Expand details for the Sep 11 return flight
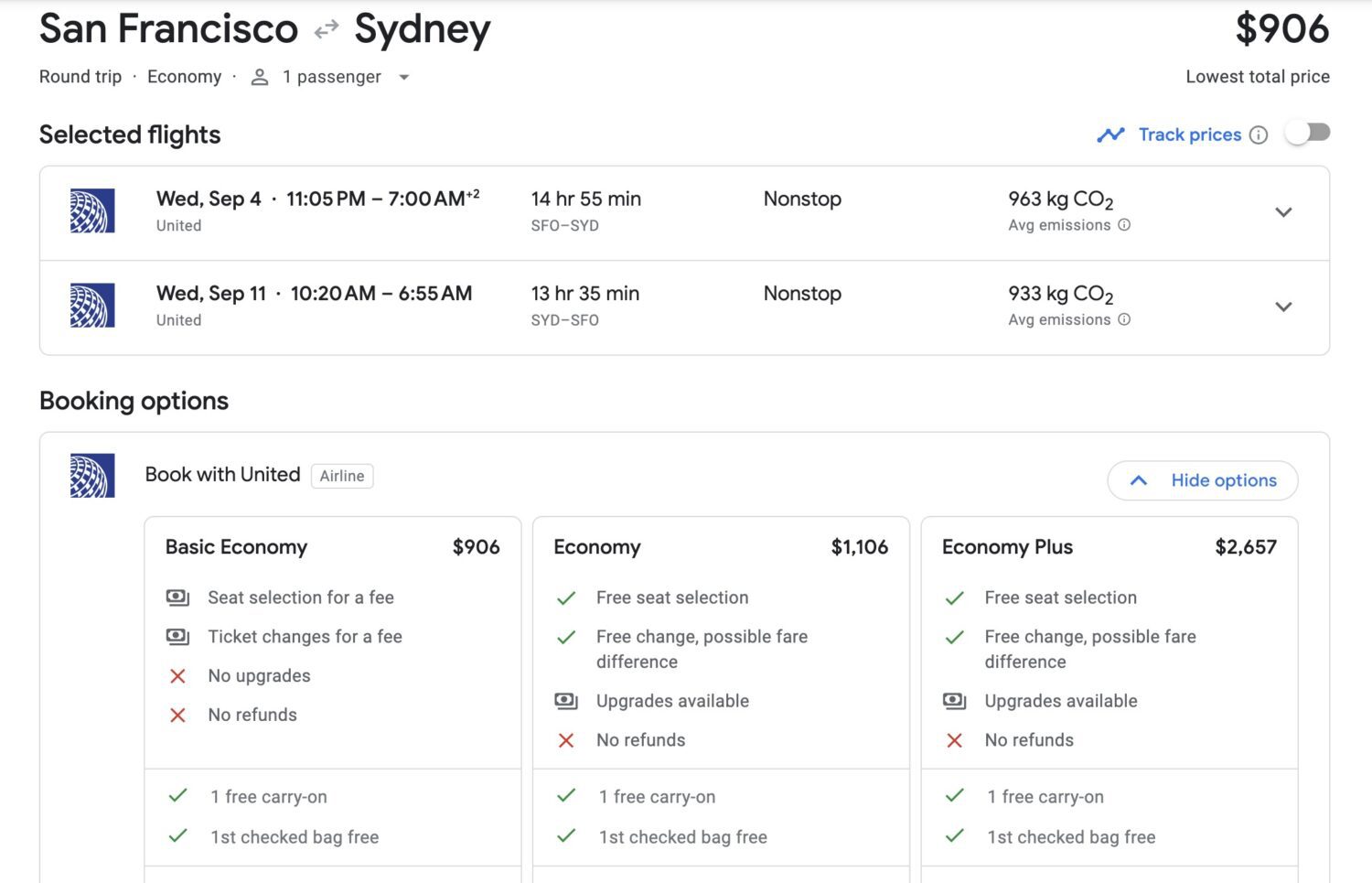 pos(1284,307)
